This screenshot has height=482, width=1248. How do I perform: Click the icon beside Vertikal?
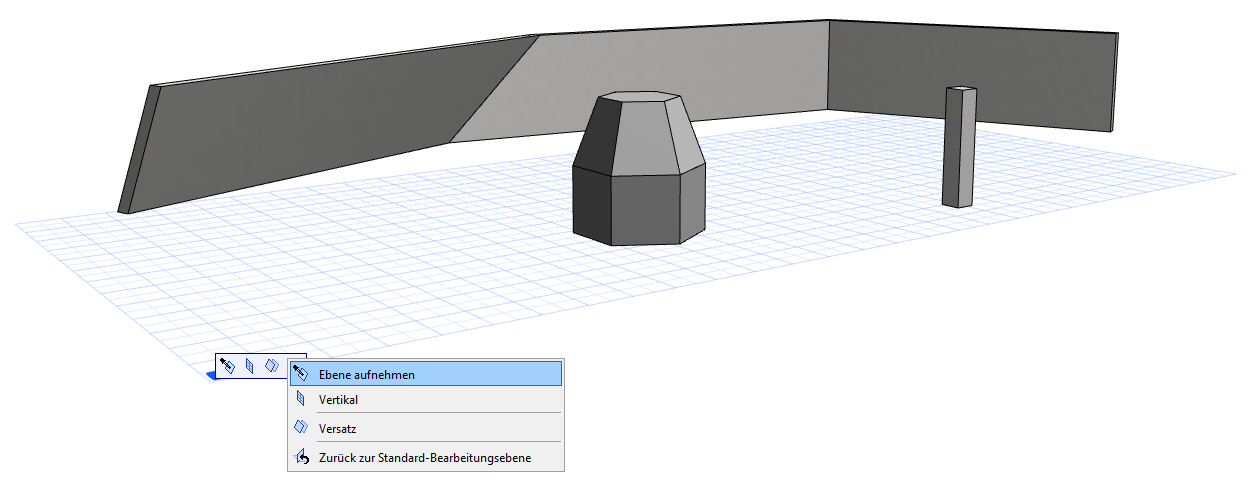coord(300,398)
